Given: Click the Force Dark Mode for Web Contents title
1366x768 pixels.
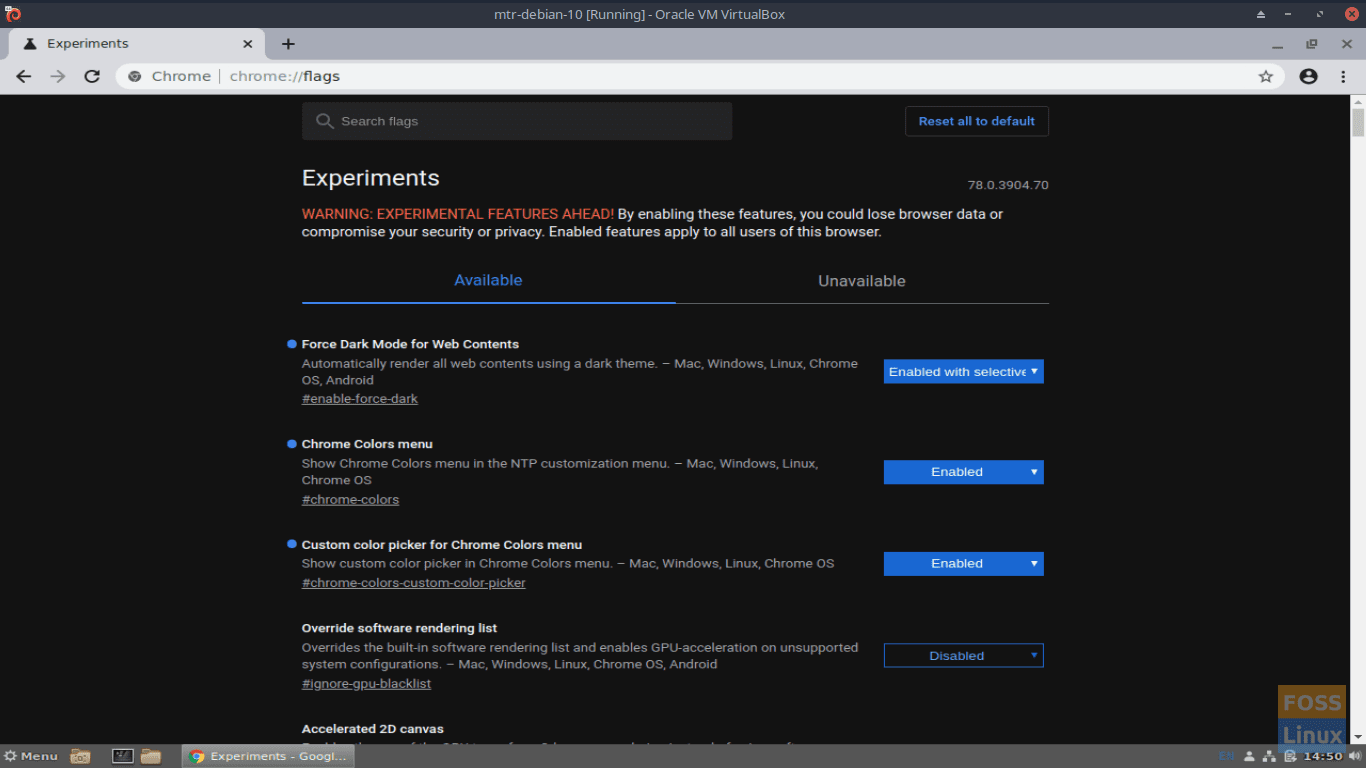Looking at the screenshot, I should (410, 344).
